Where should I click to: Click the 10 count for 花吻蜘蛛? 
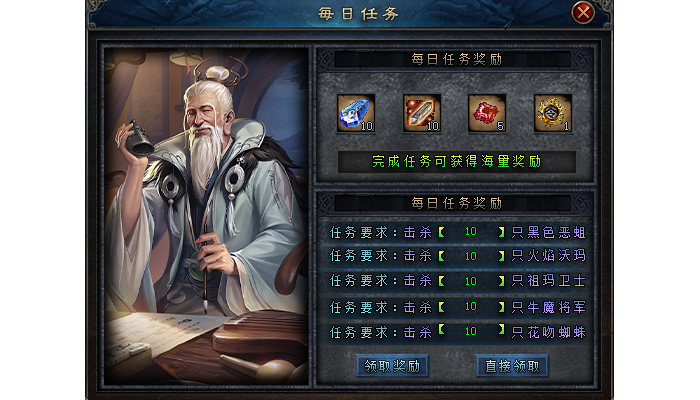471,331
